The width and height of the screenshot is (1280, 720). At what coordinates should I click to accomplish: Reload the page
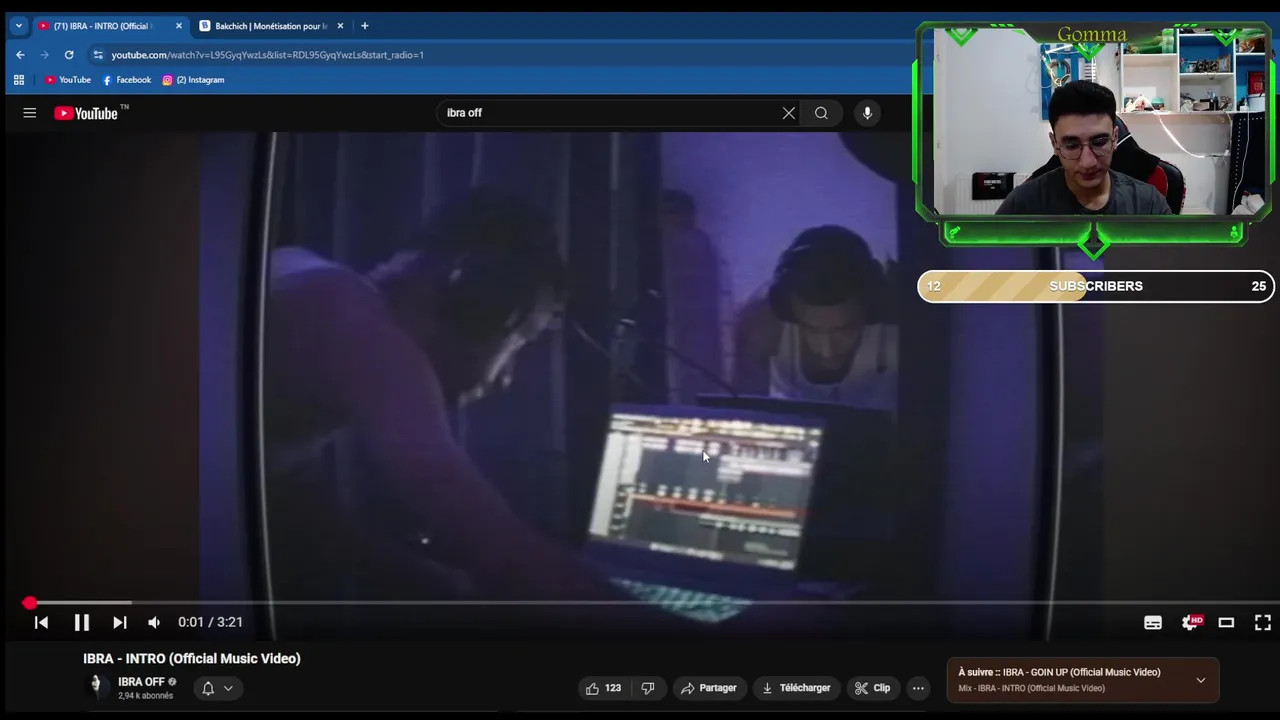pyautogui.click(x=69, y=55)
